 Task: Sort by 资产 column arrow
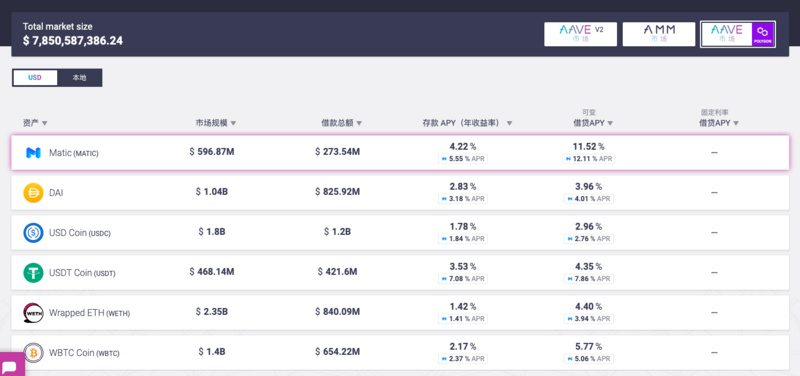[44, 123]
